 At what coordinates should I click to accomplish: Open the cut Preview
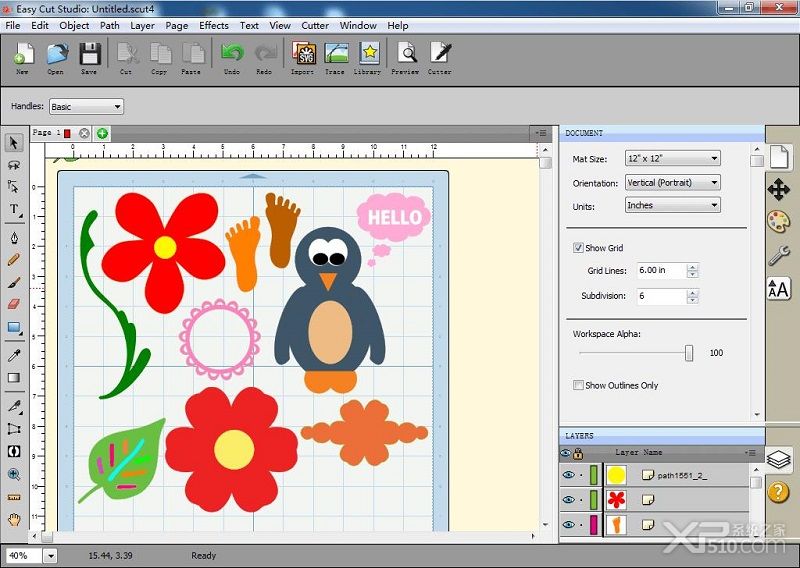[406, 58]
